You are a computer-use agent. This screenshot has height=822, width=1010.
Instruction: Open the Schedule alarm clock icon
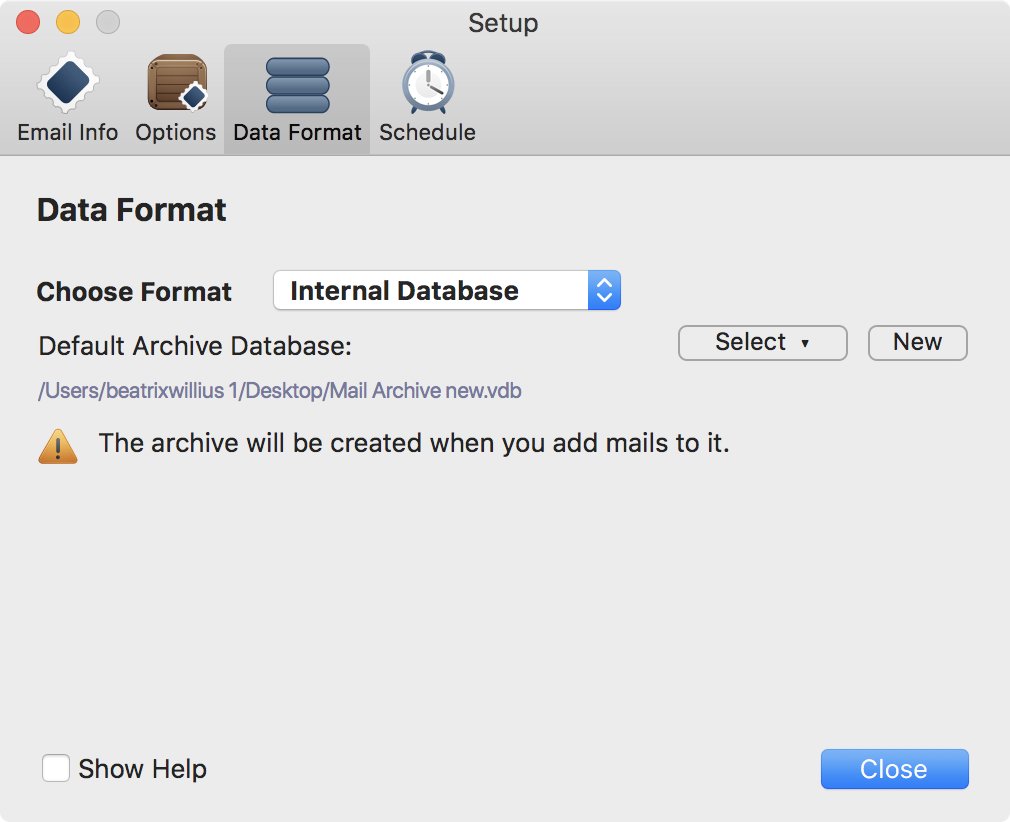coord(428,83)
